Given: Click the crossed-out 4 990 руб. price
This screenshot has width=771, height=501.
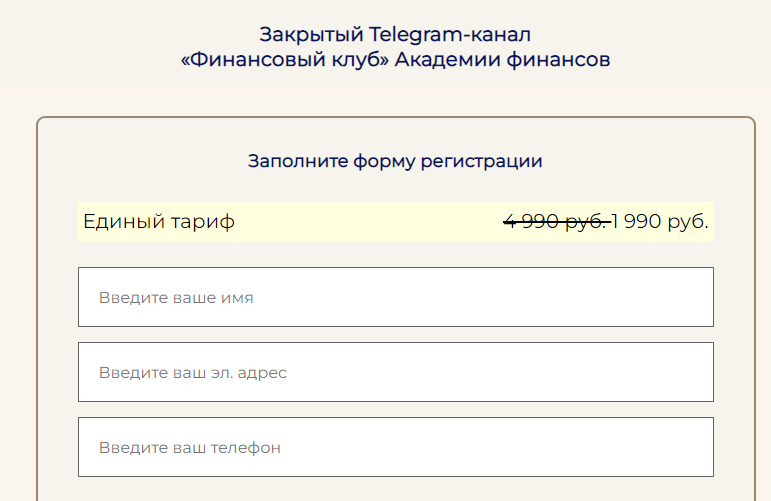Looking at the screenshot, I should [x=556, y=221].
